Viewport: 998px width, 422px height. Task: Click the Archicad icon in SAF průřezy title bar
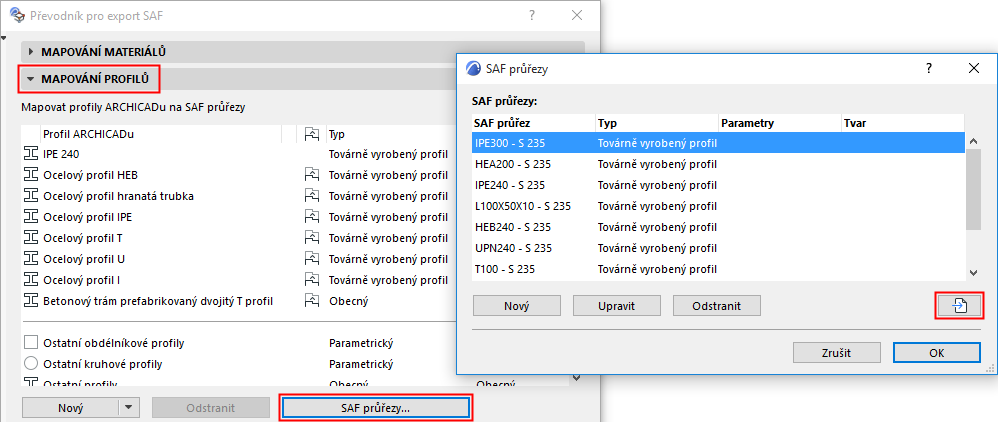[474, 69]
